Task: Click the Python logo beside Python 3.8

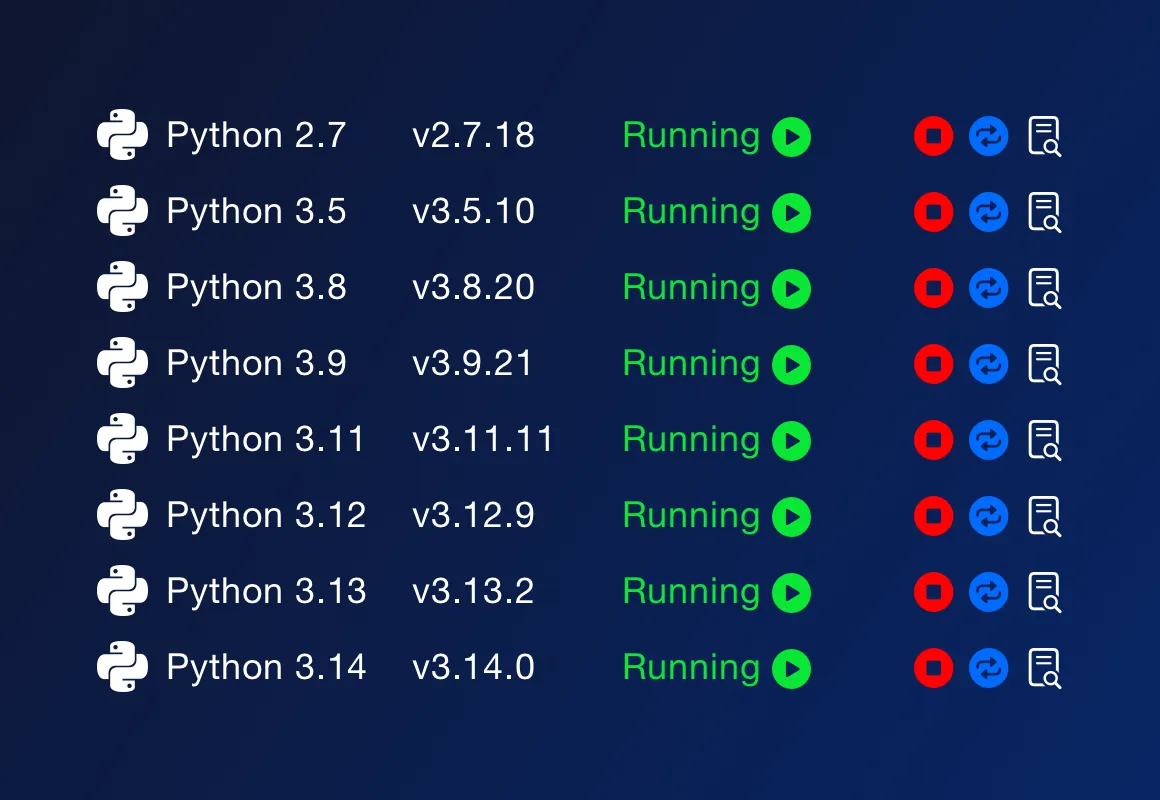Action: pyautogui.click(x=123, y=286)
